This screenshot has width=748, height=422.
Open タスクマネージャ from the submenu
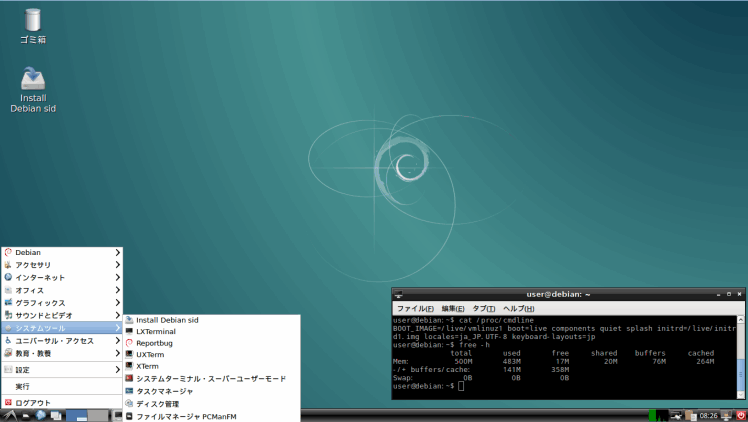pyautogui.click(x=212, y=391)
